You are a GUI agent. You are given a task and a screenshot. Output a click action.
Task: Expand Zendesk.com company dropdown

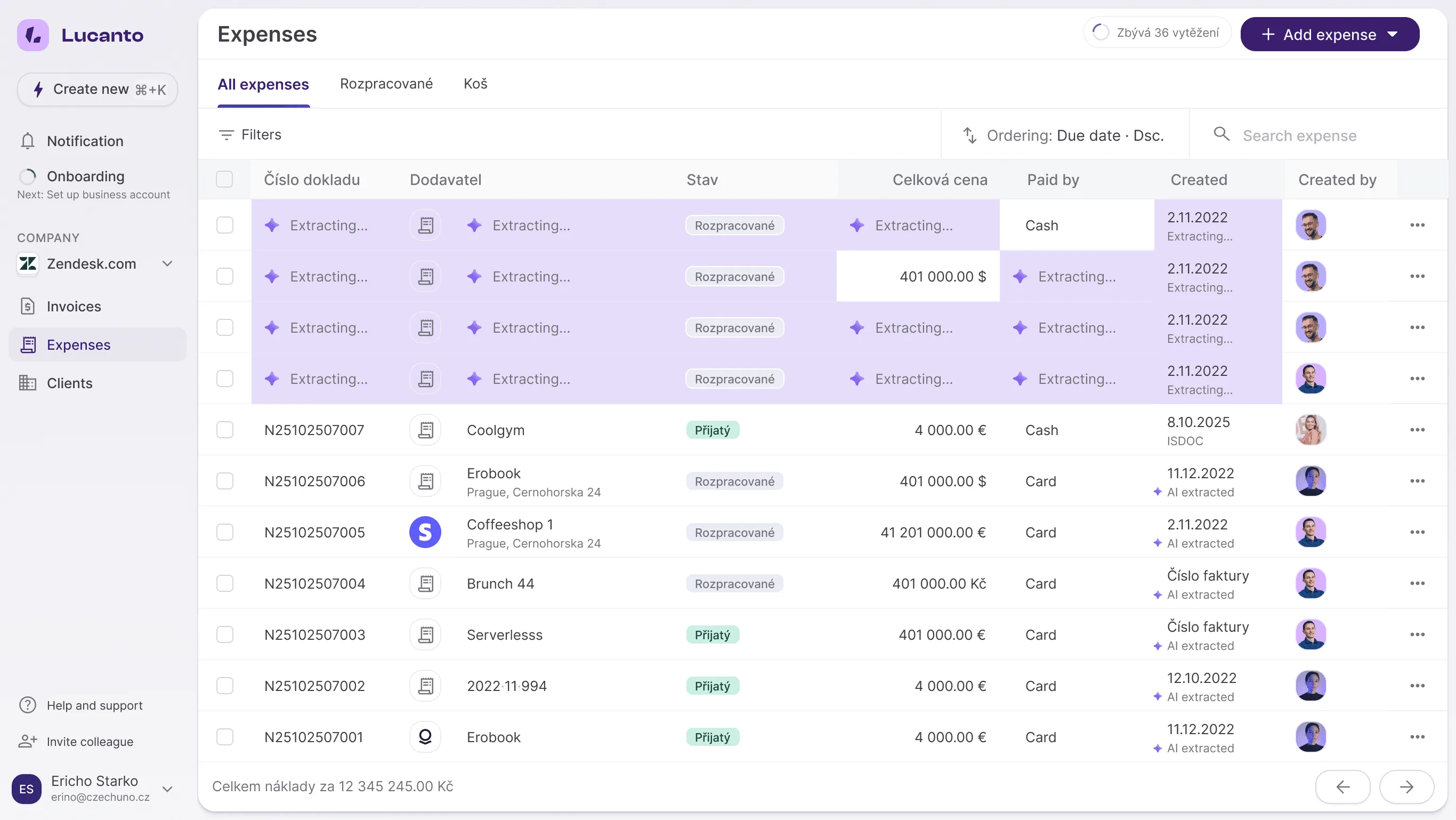pos(167,263)
